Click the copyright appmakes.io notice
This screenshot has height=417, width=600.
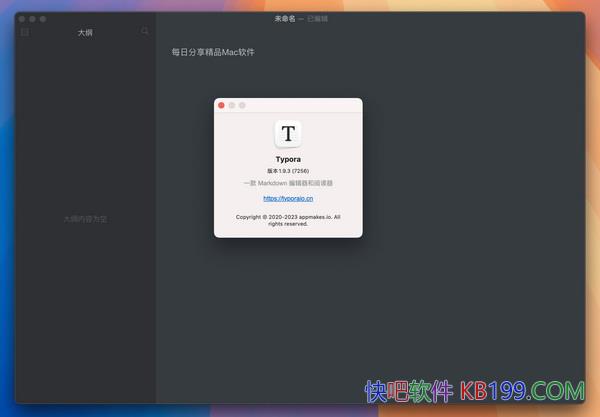click(288, 220)
